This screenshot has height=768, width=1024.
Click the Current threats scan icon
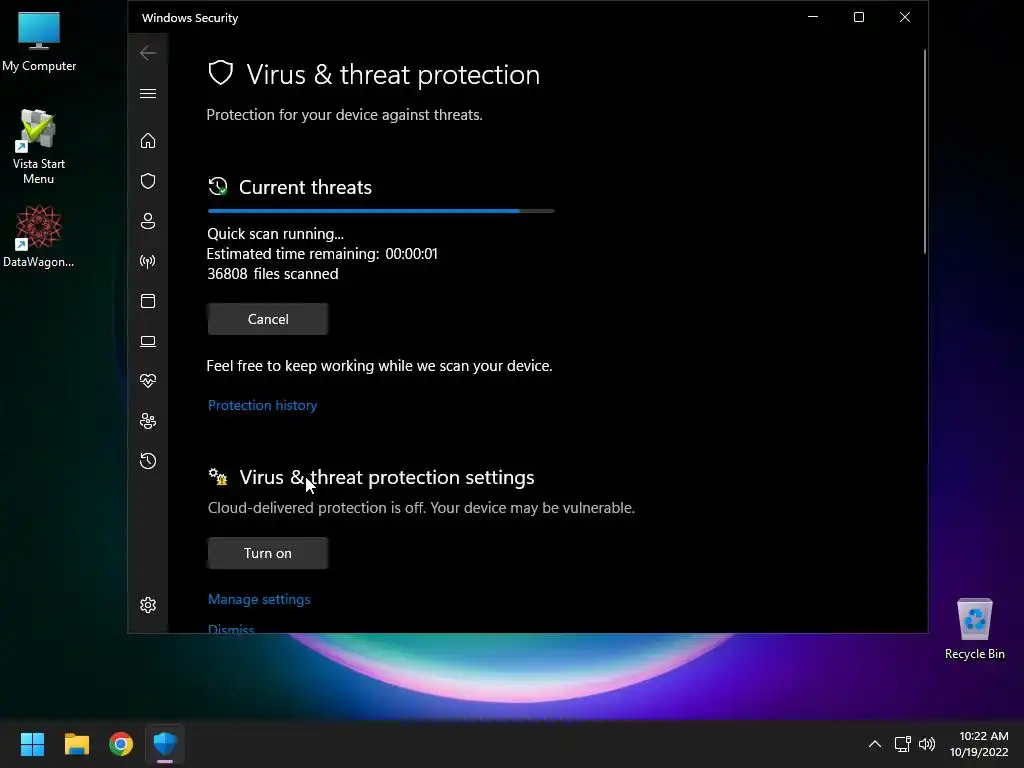[x=218, y=187]
